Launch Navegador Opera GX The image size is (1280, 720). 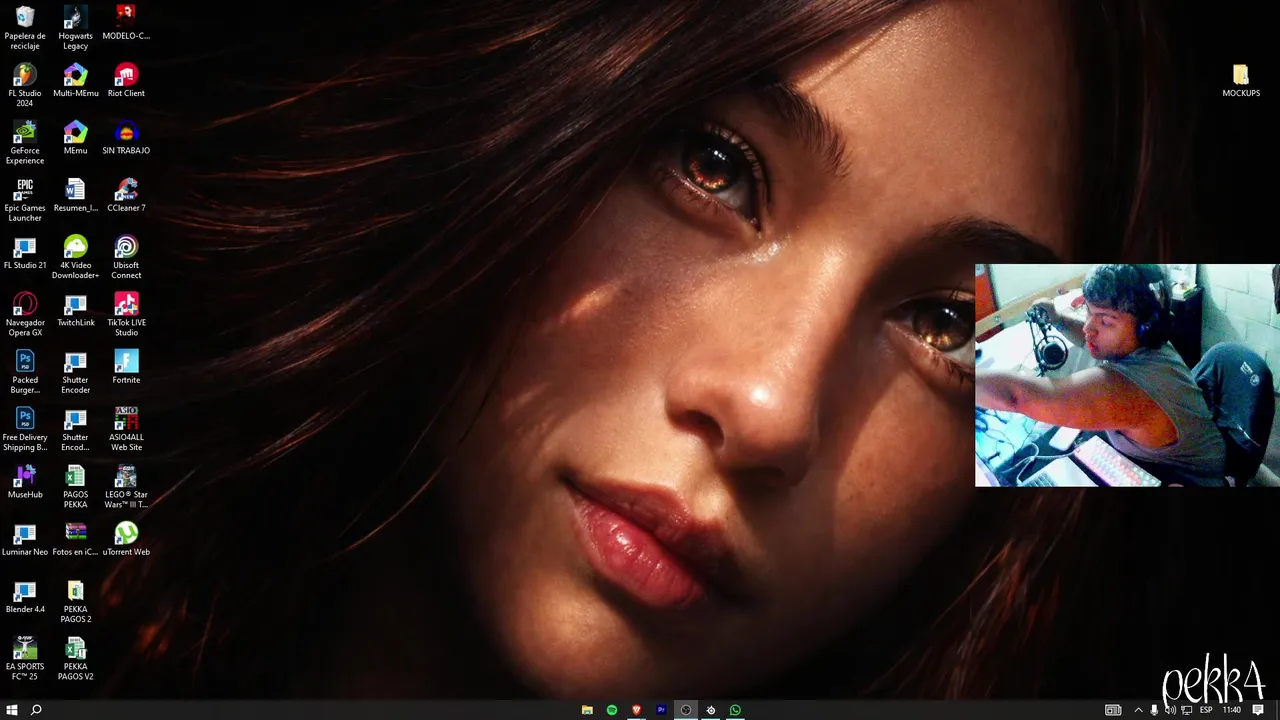25,314
